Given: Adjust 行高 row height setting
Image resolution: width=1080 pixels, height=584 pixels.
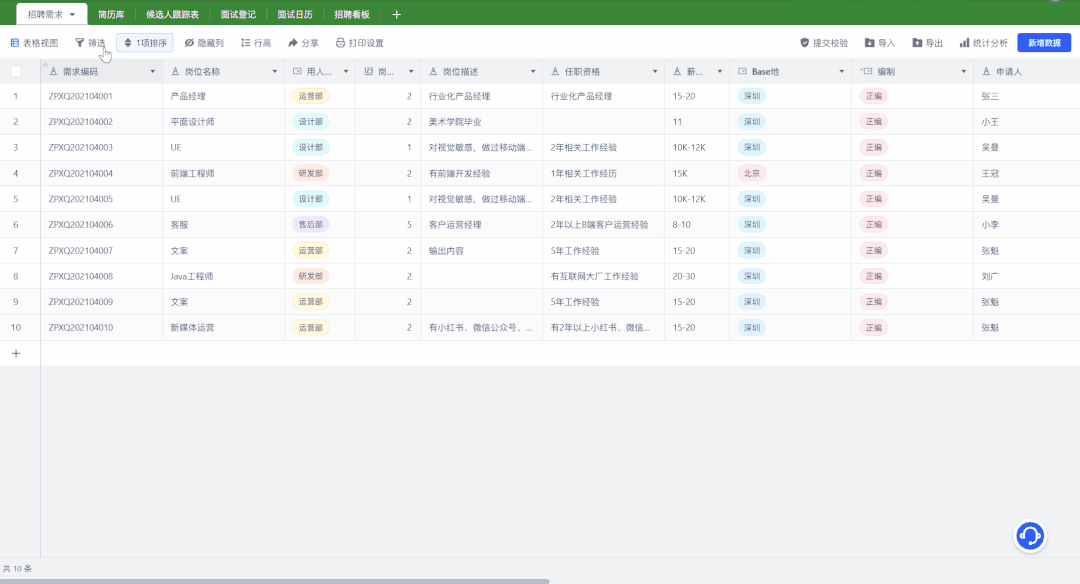Looking at the screenshot, I should 256,43.
